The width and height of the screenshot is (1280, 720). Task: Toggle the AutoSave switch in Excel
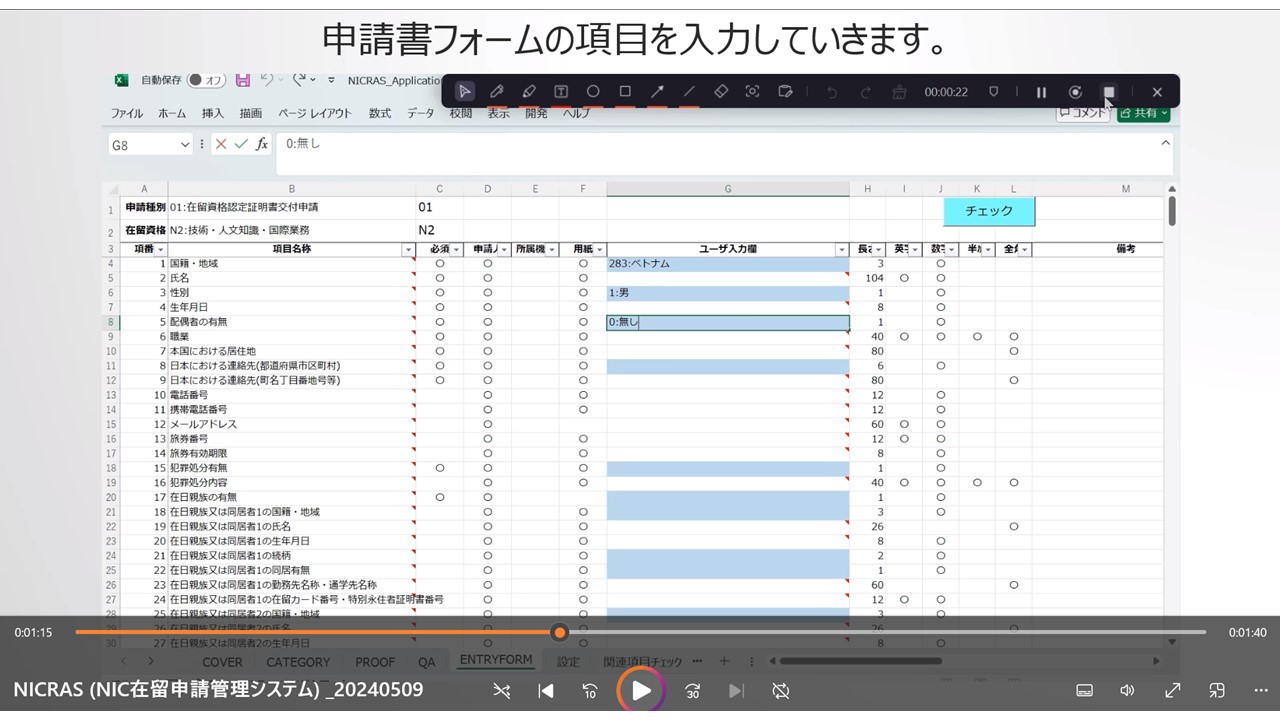tap(206, 80)
